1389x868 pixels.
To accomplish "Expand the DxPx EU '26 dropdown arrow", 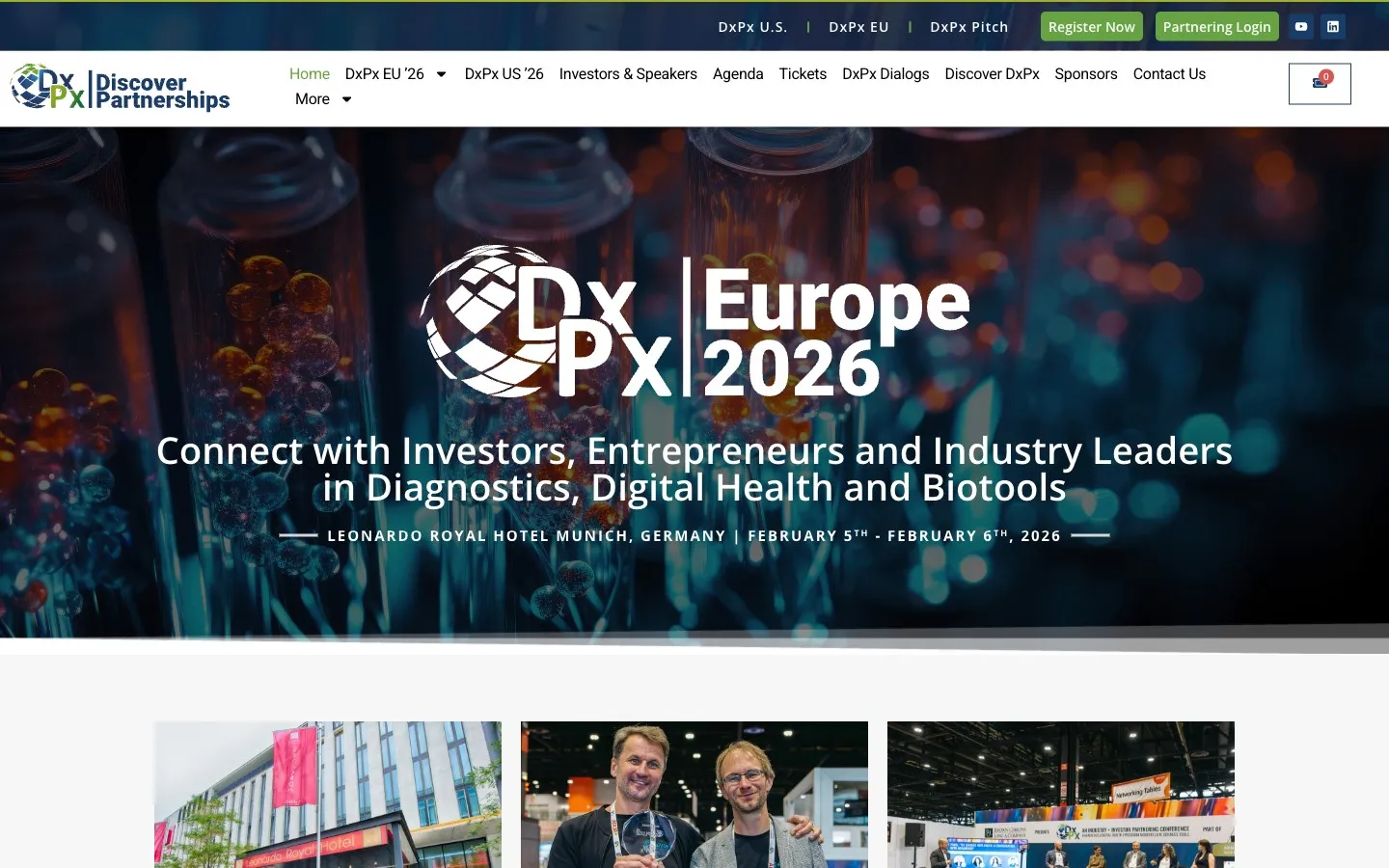I will point(442,74).
